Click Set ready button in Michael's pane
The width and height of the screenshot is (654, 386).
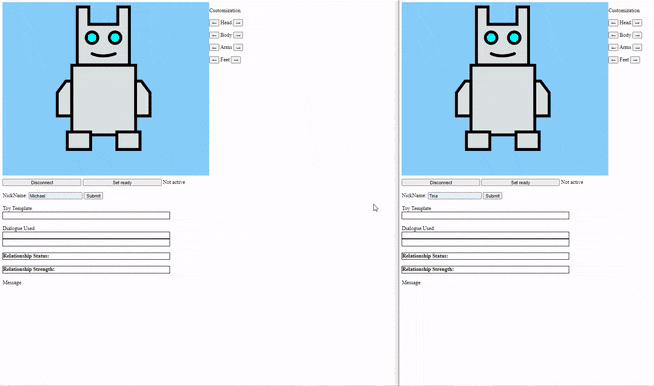click(122, 182)
